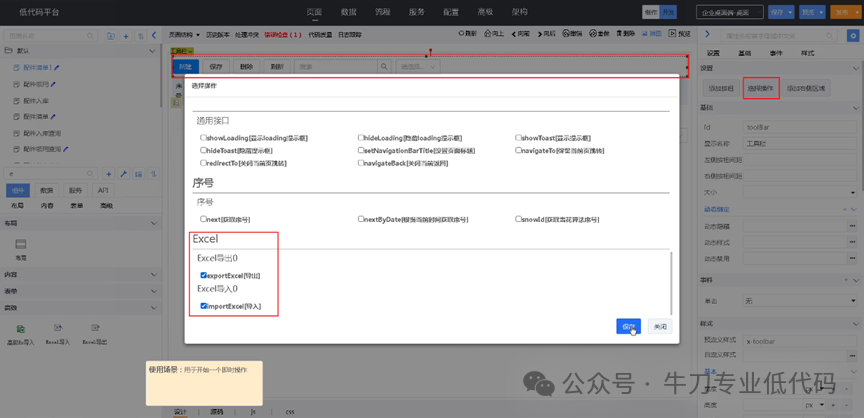Open the 保存 dropdown arrow in the top bar
The height and width of the screenshot is (418, 864).
point(791,12)
